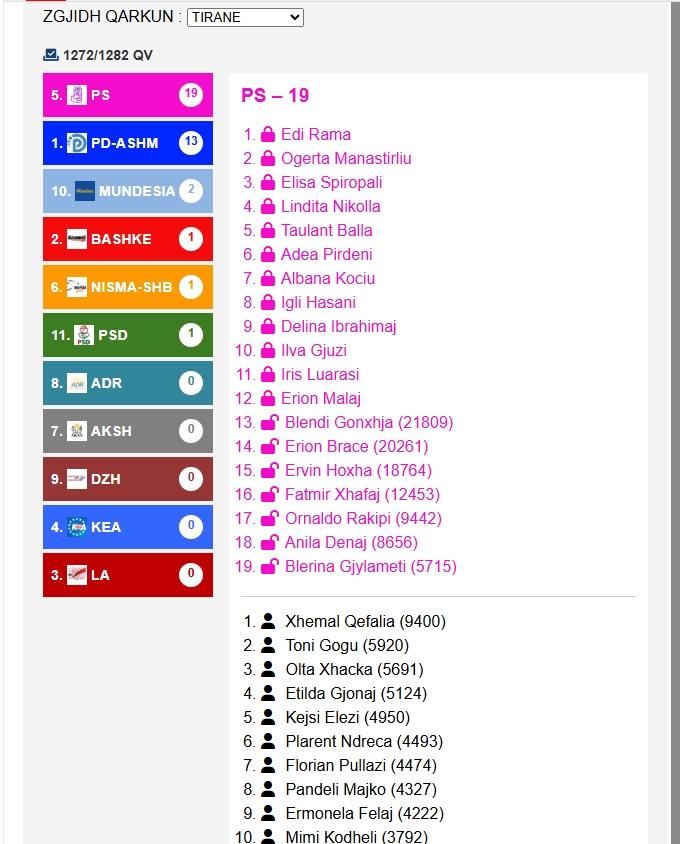Open the ZGJIDH QARKUN dropdown showing TIRANE
Viewport: 680px width, 844px height.
pos(245,17)
